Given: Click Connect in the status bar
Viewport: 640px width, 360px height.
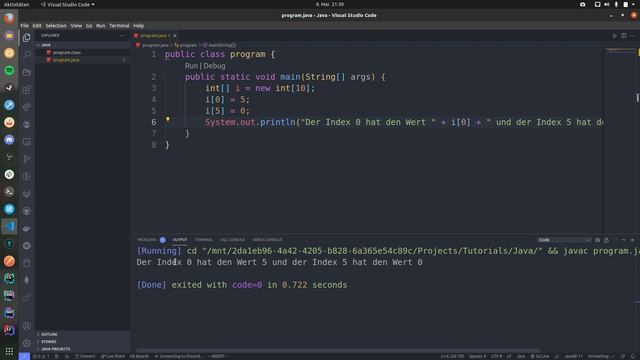Looking at the screenshot, I should [x=85, y=356].
